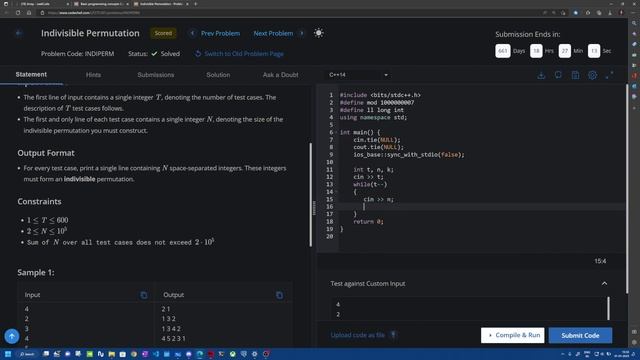Open a new browser tab with plus button

[x=196, y=4]
